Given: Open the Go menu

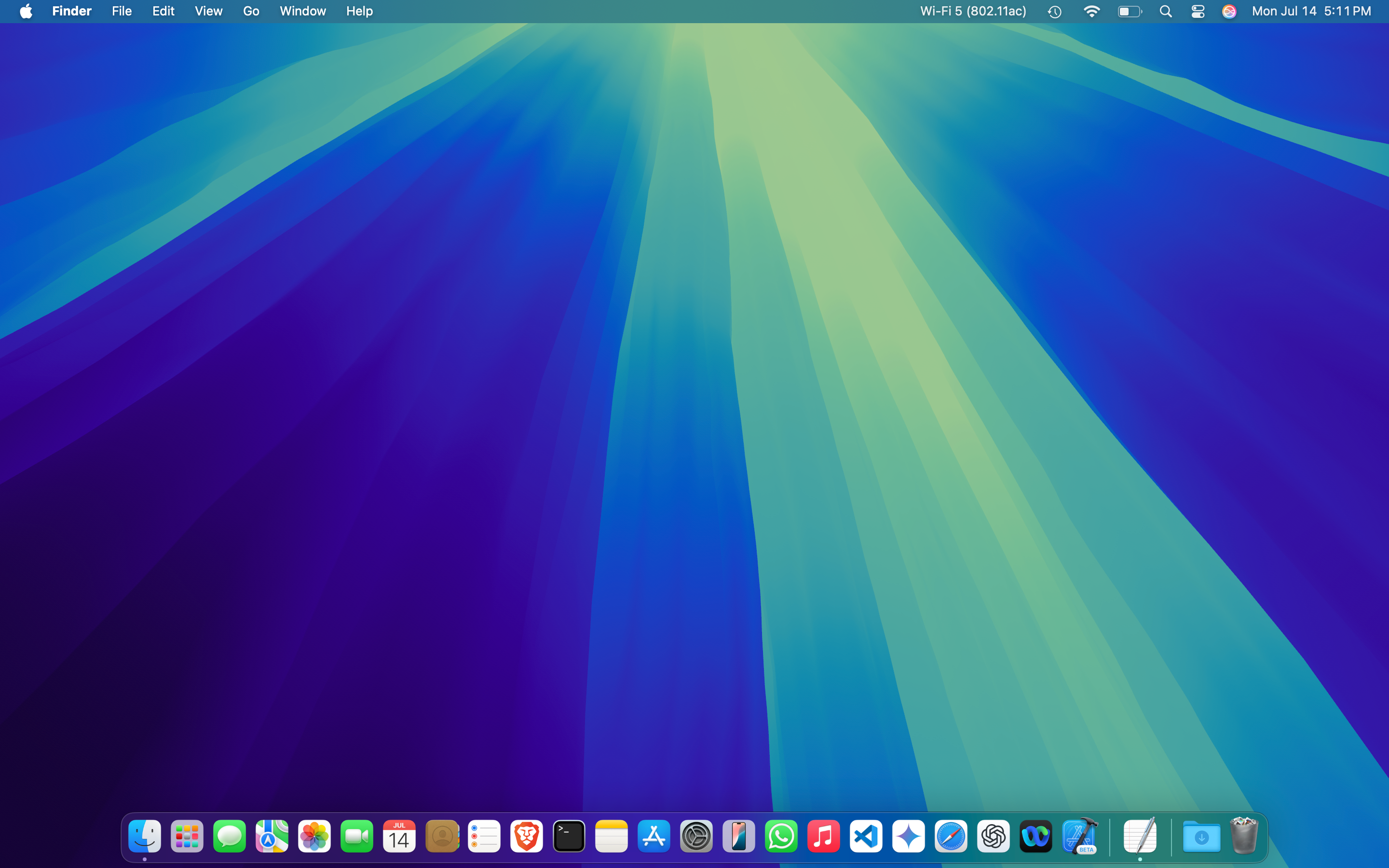Looking at the screenshot, I should tap(251, 12).
